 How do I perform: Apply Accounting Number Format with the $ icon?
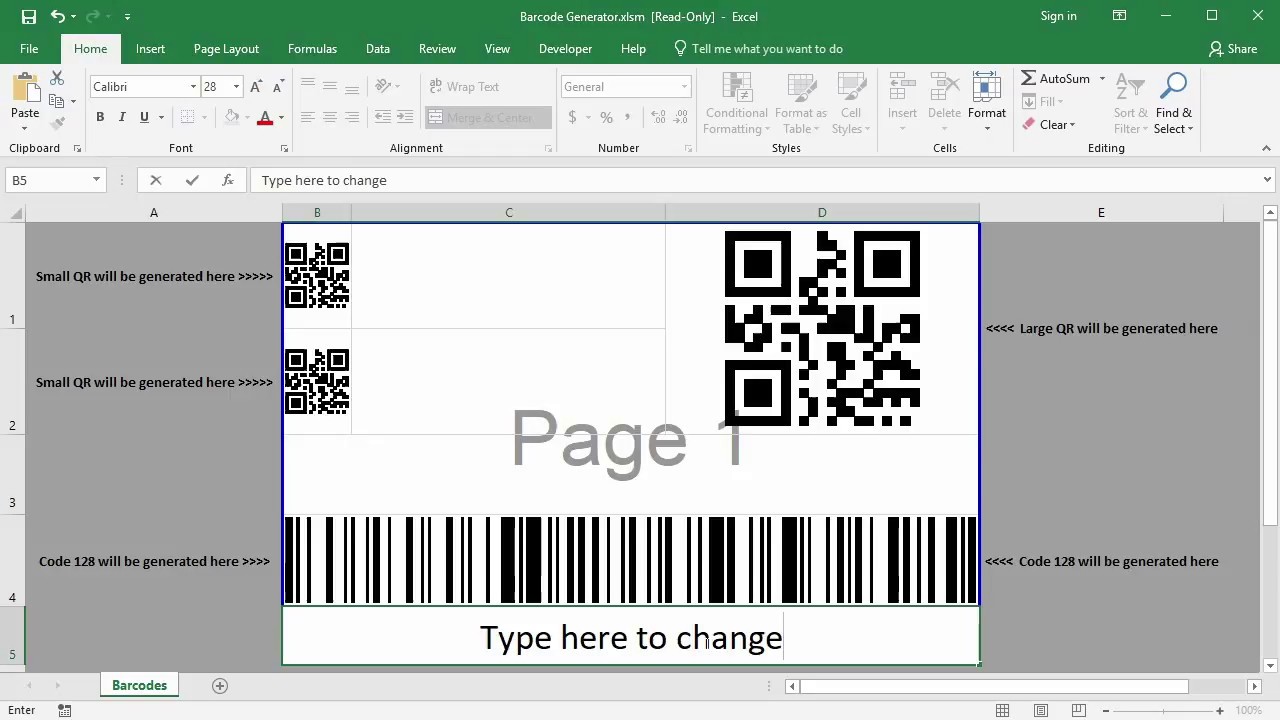(x=572, y=117)
